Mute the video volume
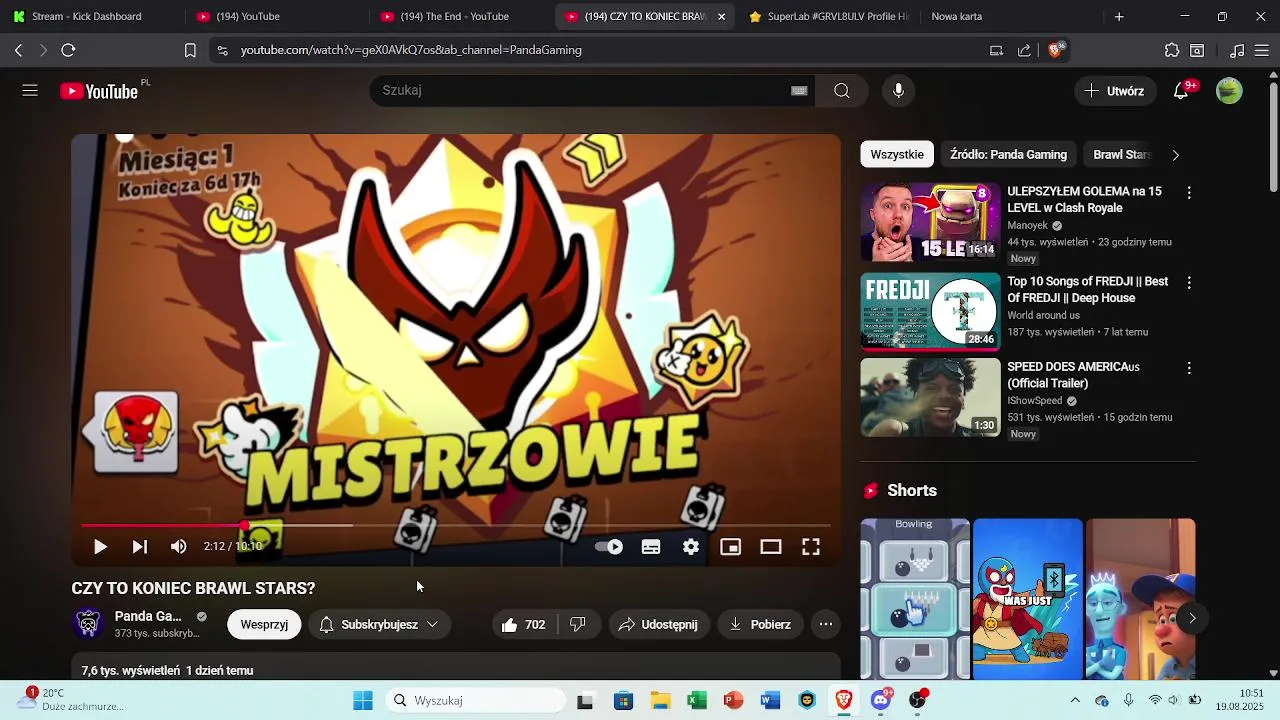 [x=178, y=547]
